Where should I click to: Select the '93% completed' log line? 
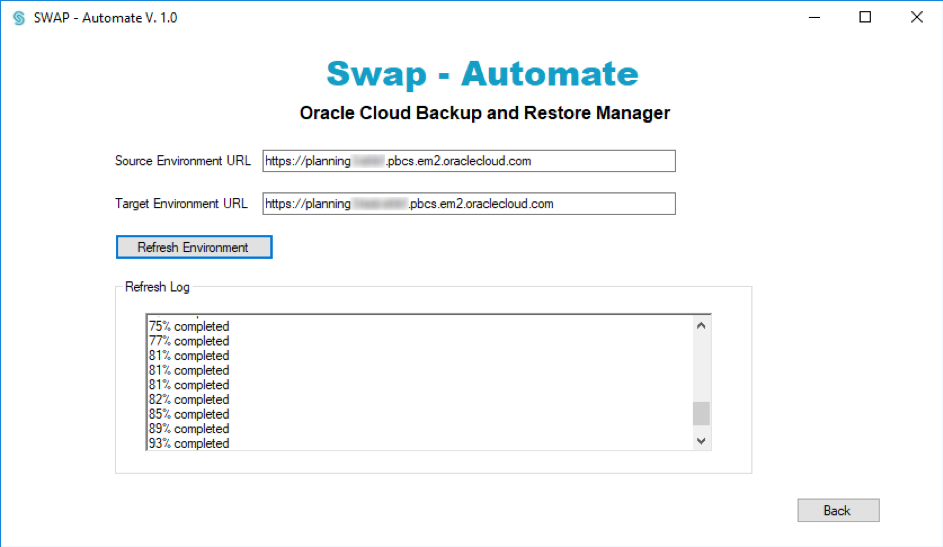click(x=189, y=444)
